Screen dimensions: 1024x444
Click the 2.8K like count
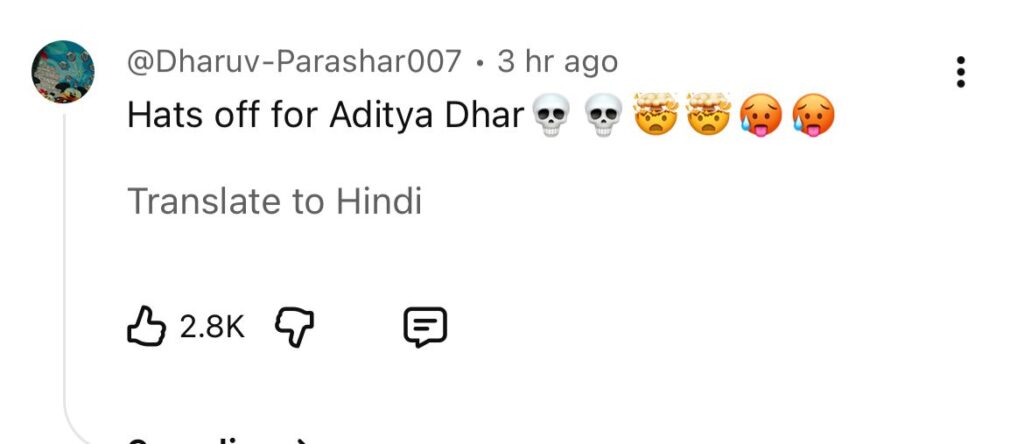point(212,327)
